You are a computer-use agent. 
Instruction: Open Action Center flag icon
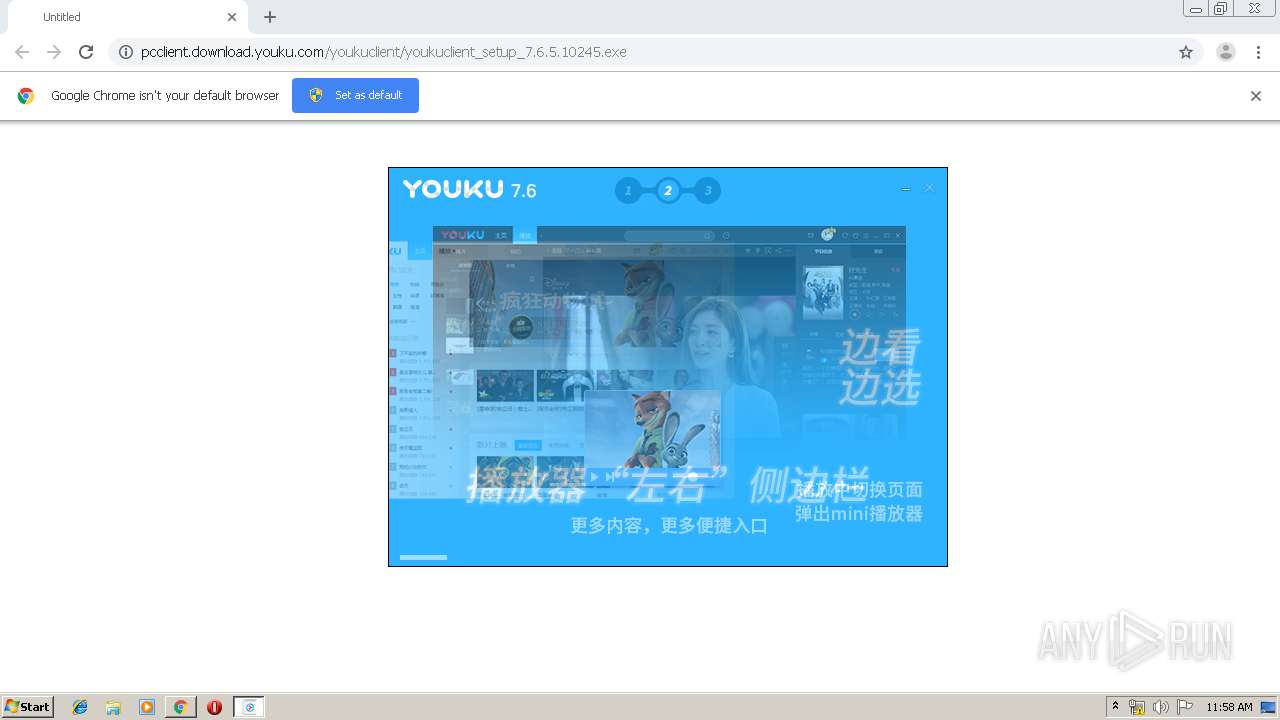[x=1185, y=707]
